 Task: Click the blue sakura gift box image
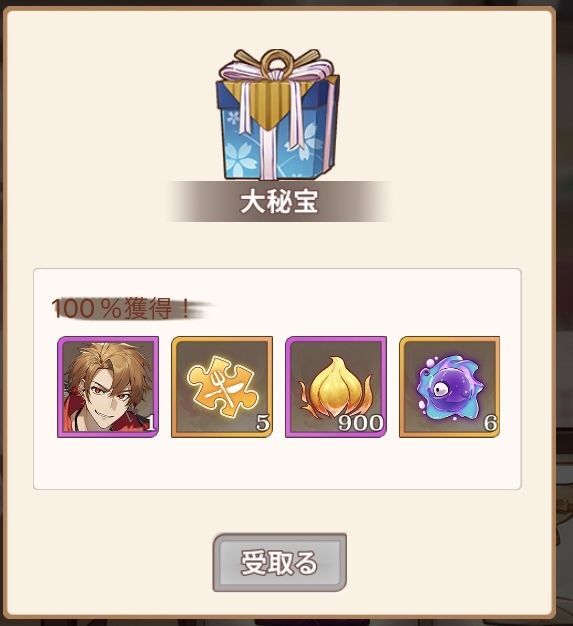(x=278, y=115)
